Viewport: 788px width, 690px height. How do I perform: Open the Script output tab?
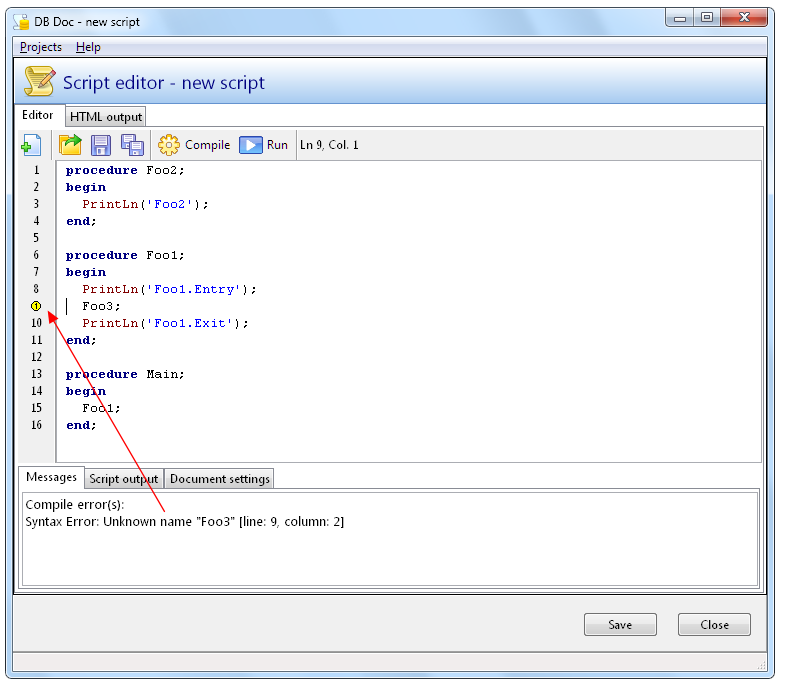pyautogui.click(x=124, y=479)
